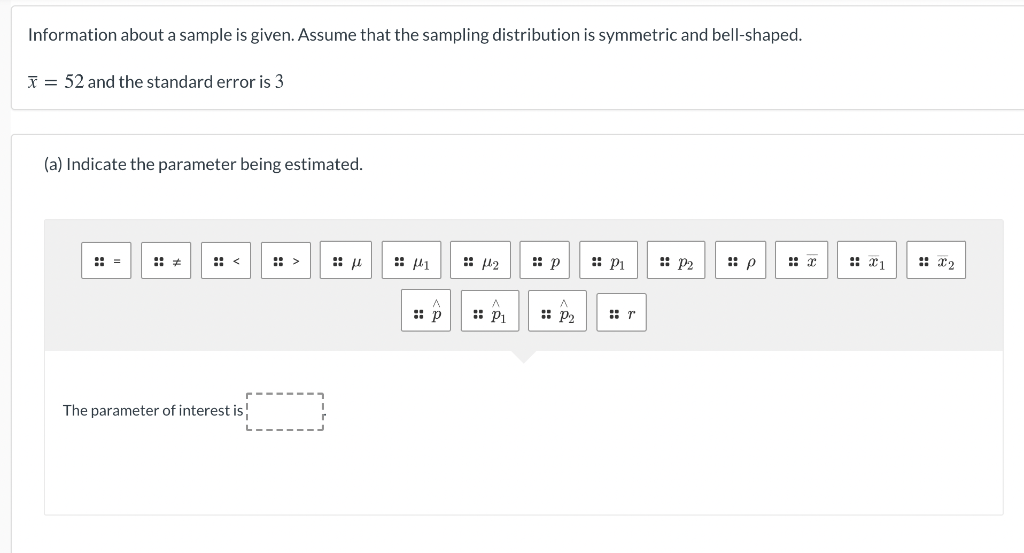Select the r tile
Image resolution: width=1024 pixels, height=553 pixels.
click(x=622, y=314)
